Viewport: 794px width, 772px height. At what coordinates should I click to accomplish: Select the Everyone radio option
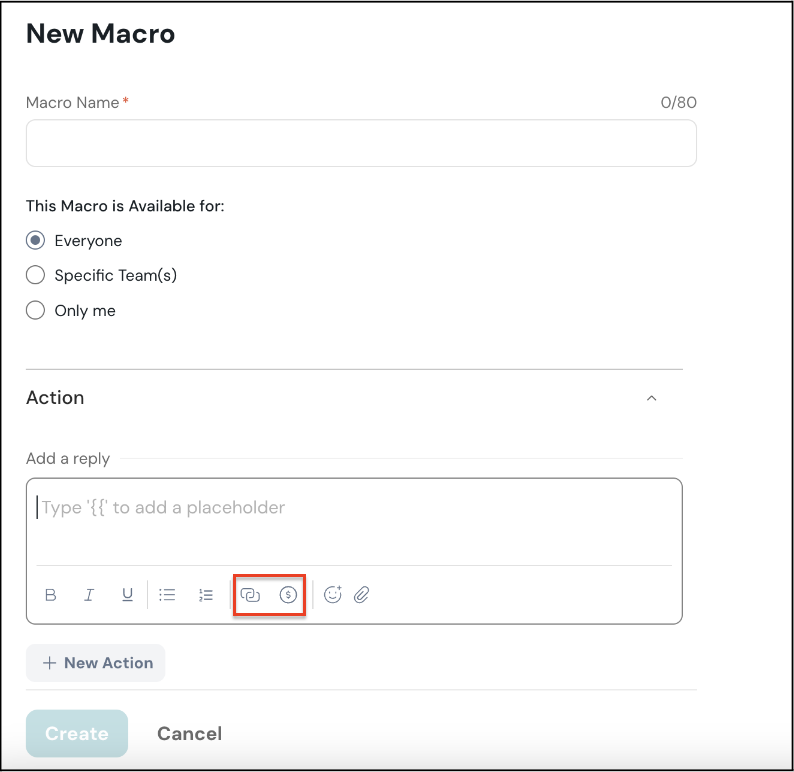pos(36,241)
